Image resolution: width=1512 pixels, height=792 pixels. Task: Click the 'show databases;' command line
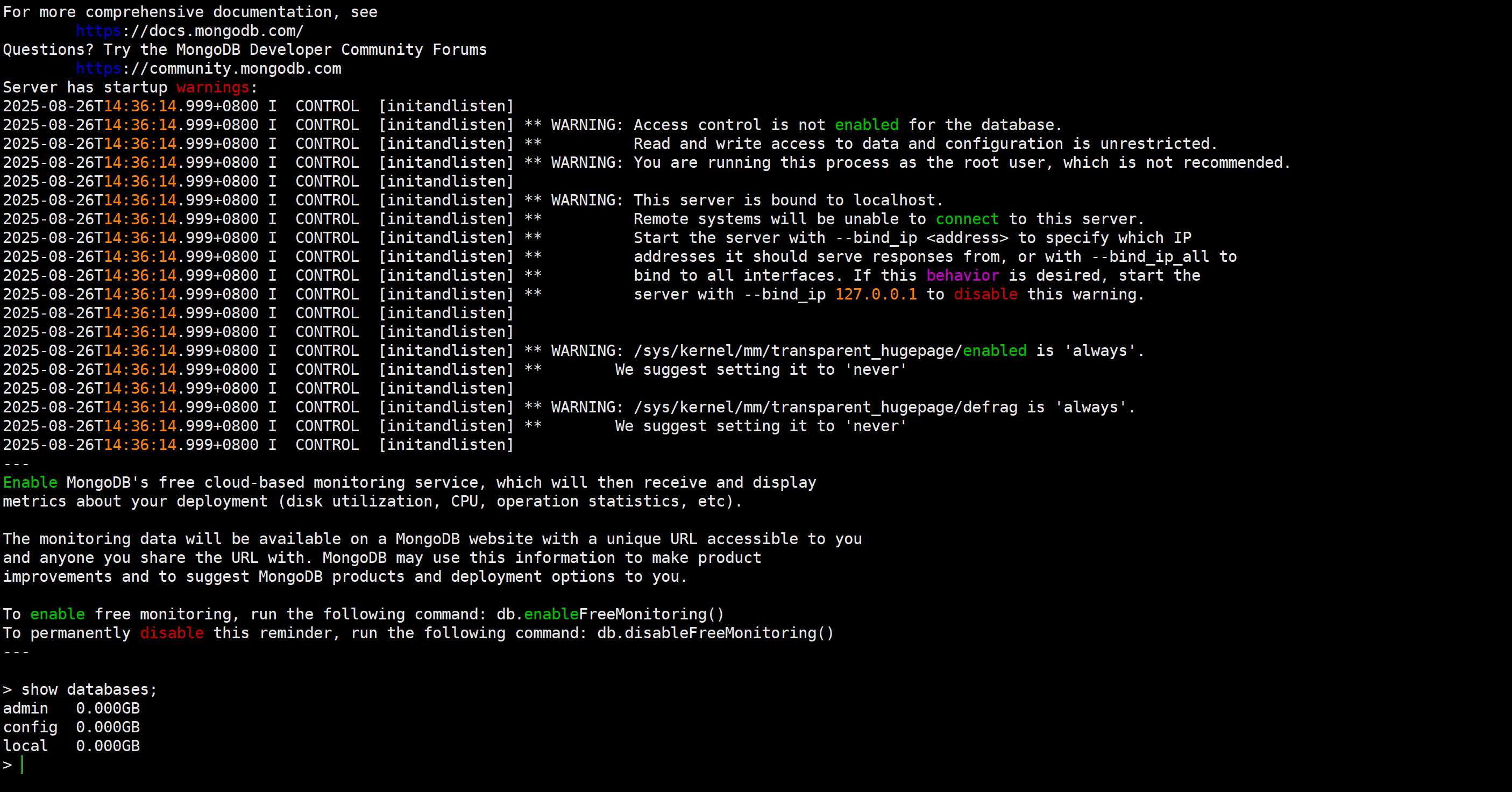tap(80, 689)
